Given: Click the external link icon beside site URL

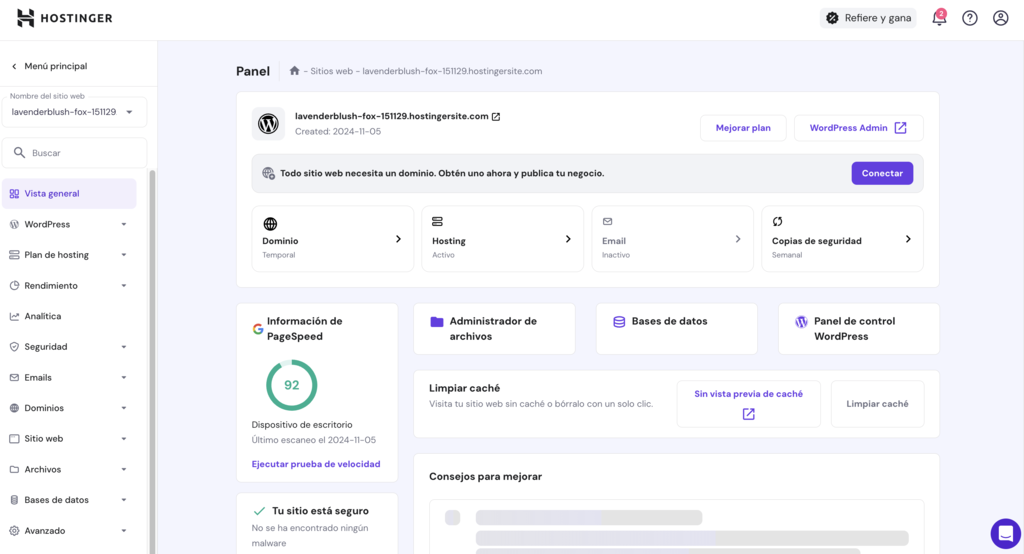Looking at the screenshot, I should pyautogui.click(x=496, y=117).
